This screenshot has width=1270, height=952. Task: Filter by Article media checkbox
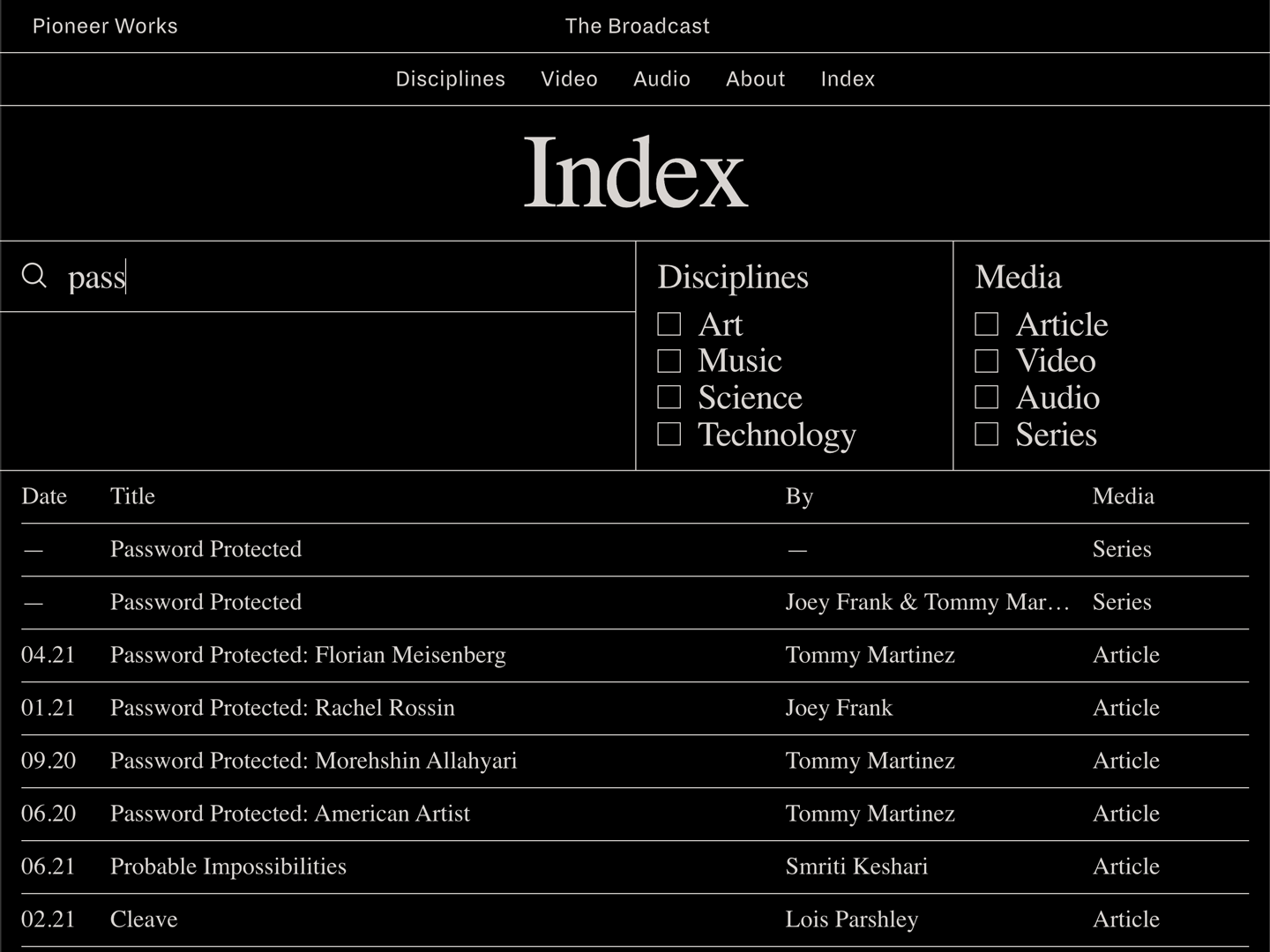pos(987,324)
